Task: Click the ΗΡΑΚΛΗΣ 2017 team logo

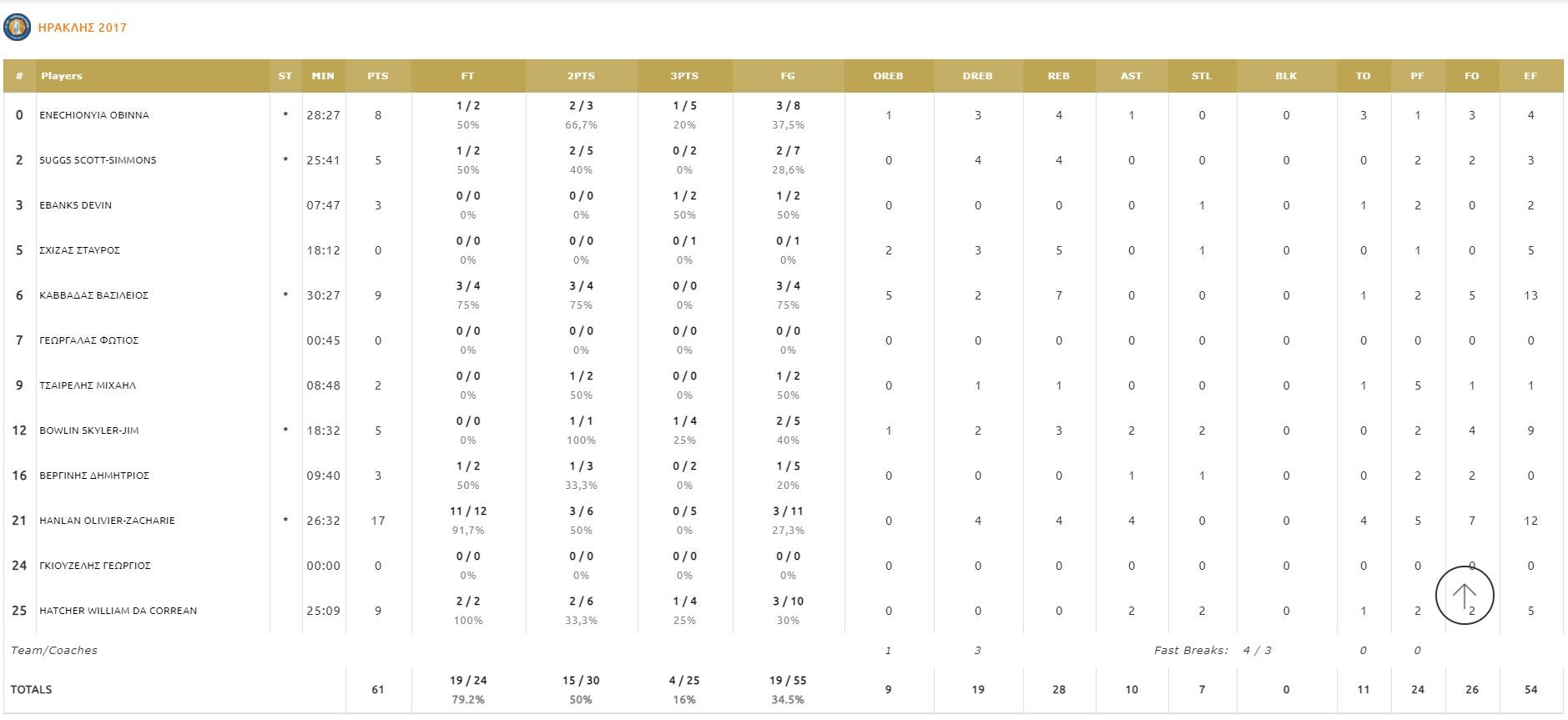Action: tap(17, 28)
